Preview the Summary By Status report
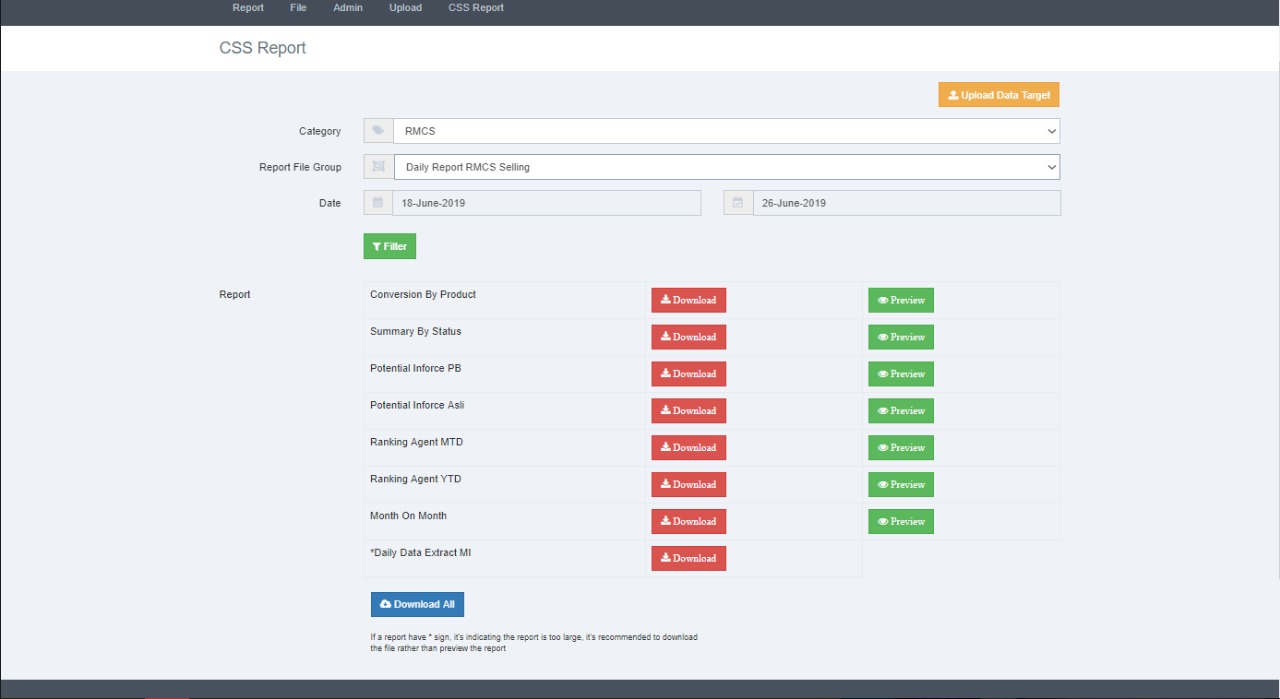This screenshot has height=699, width=1280. 900,337
